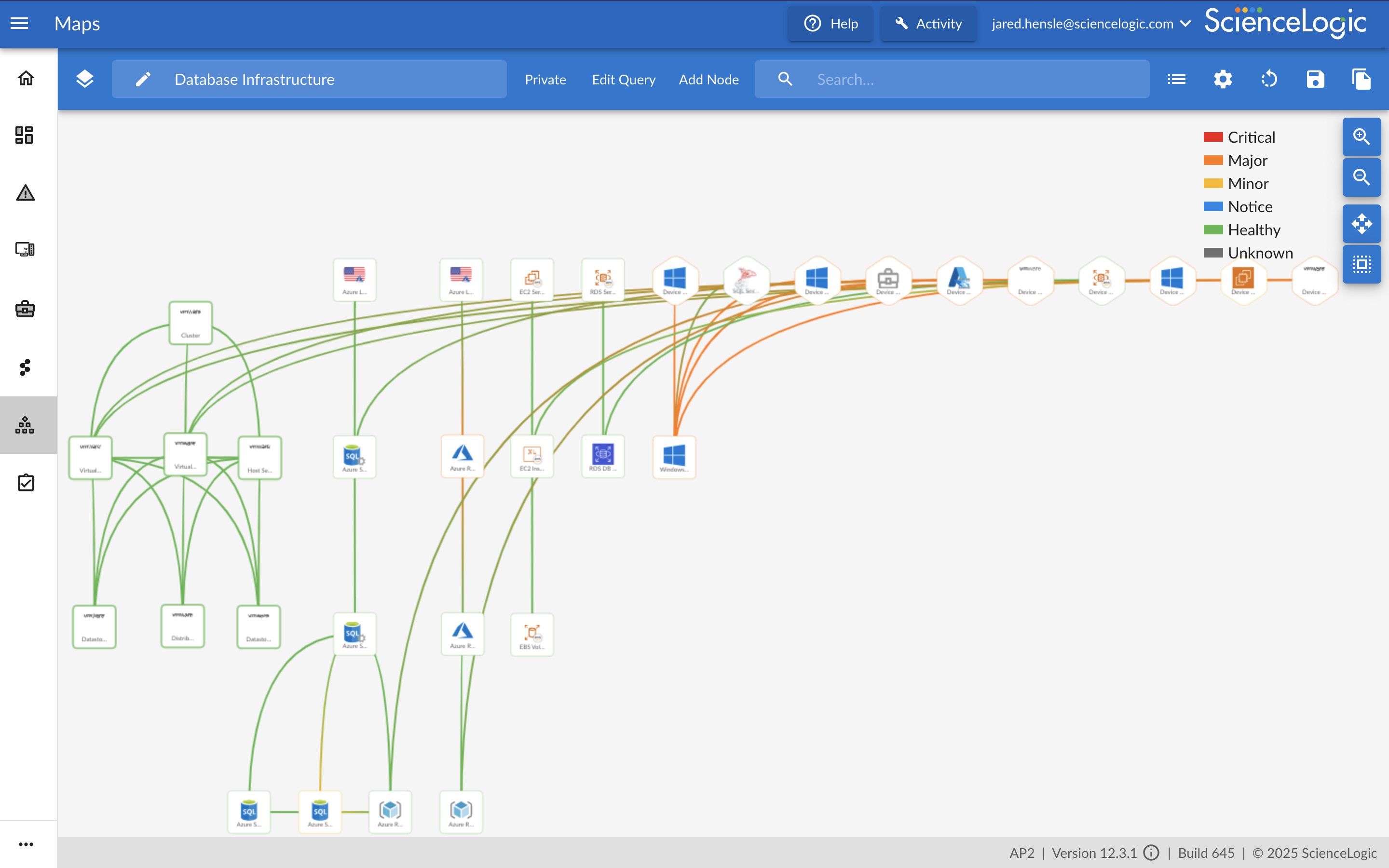Select the Azure Device hexagon node

959,280
